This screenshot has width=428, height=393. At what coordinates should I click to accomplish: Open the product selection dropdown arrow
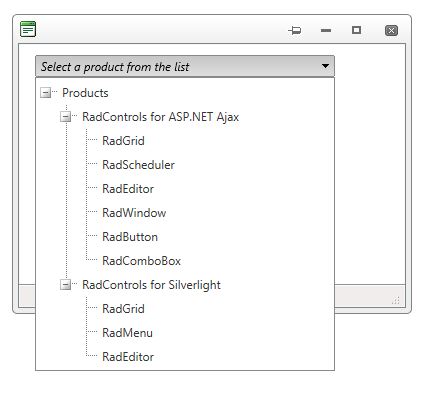tap(325, 66)
